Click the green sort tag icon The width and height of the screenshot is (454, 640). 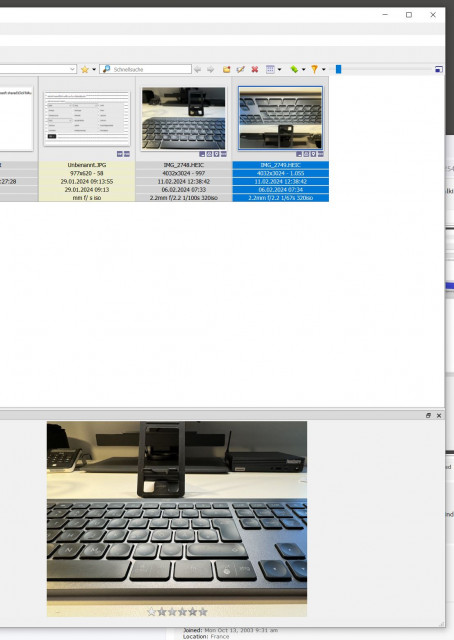pyautogui.click(x=294, y=69)
